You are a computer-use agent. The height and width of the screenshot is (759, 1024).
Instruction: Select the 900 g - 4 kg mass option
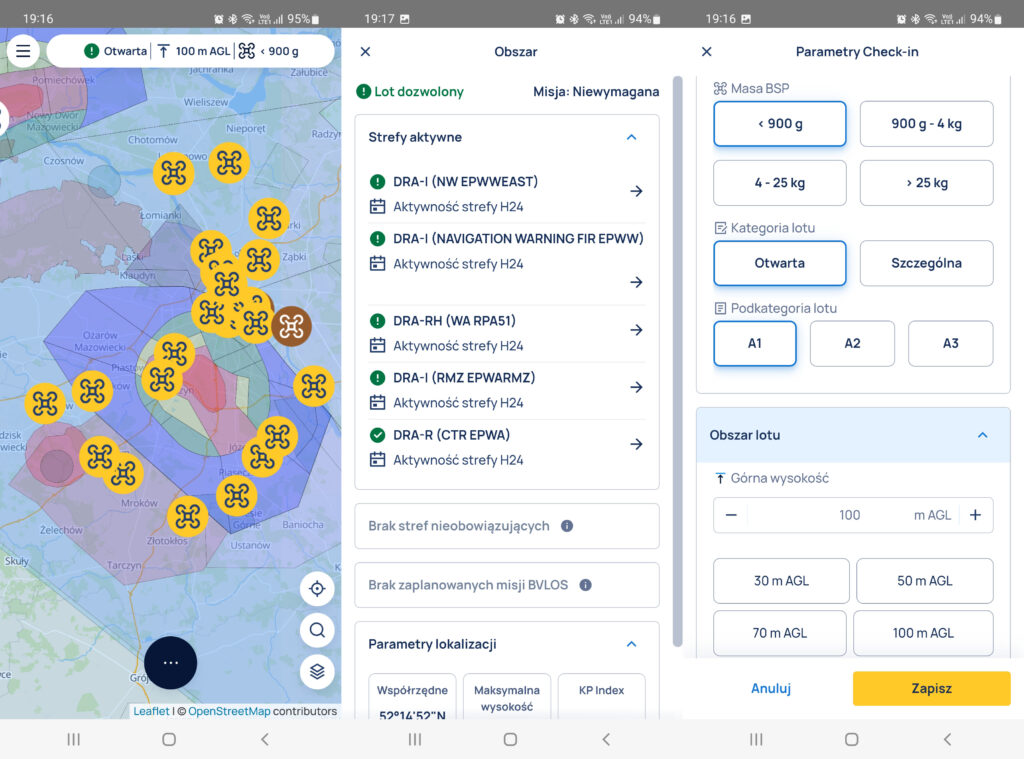[926, 124]
